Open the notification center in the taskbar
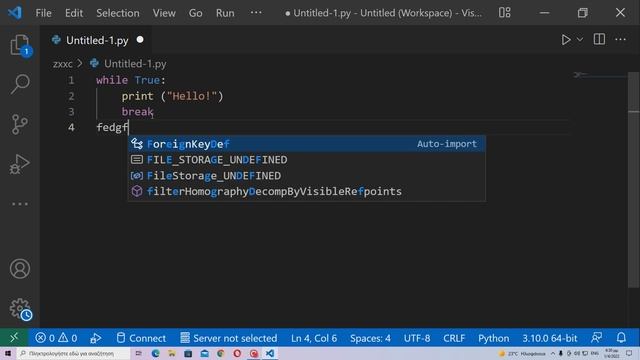The width and height of the screenshot is (640, 360). click(x=629, y=353)
